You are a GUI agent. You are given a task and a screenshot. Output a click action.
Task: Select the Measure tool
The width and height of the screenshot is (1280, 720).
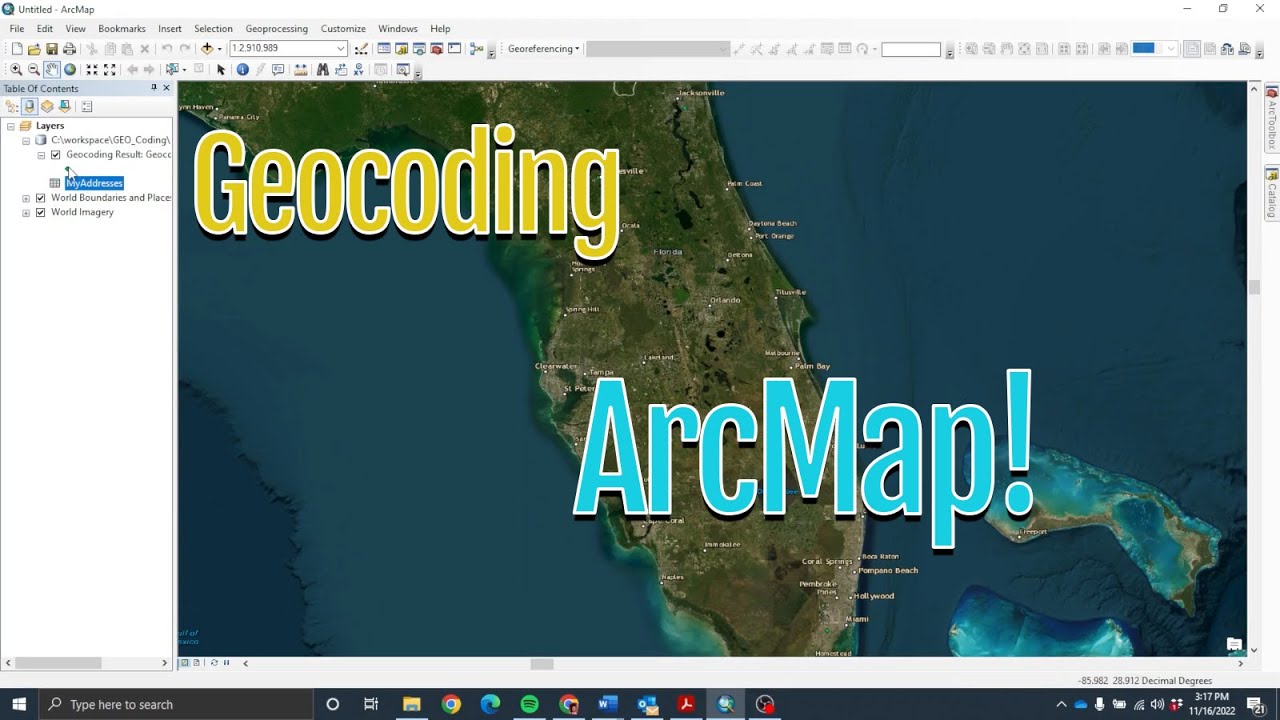click(x=300, y=69)
